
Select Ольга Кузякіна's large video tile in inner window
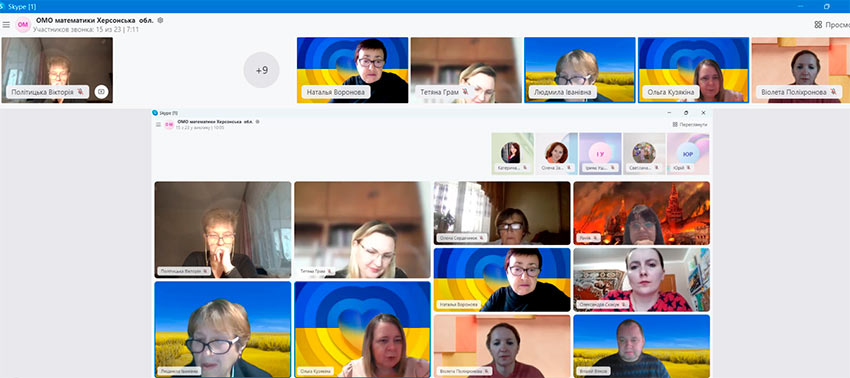362,329
